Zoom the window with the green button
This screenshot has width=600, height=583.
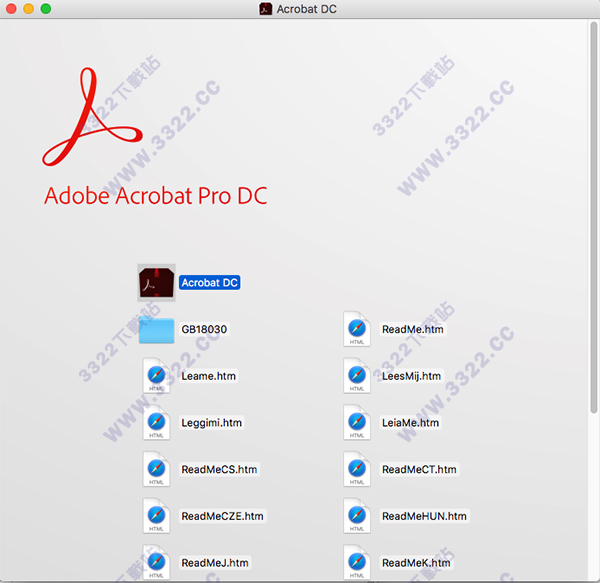[x=46, y=9]
